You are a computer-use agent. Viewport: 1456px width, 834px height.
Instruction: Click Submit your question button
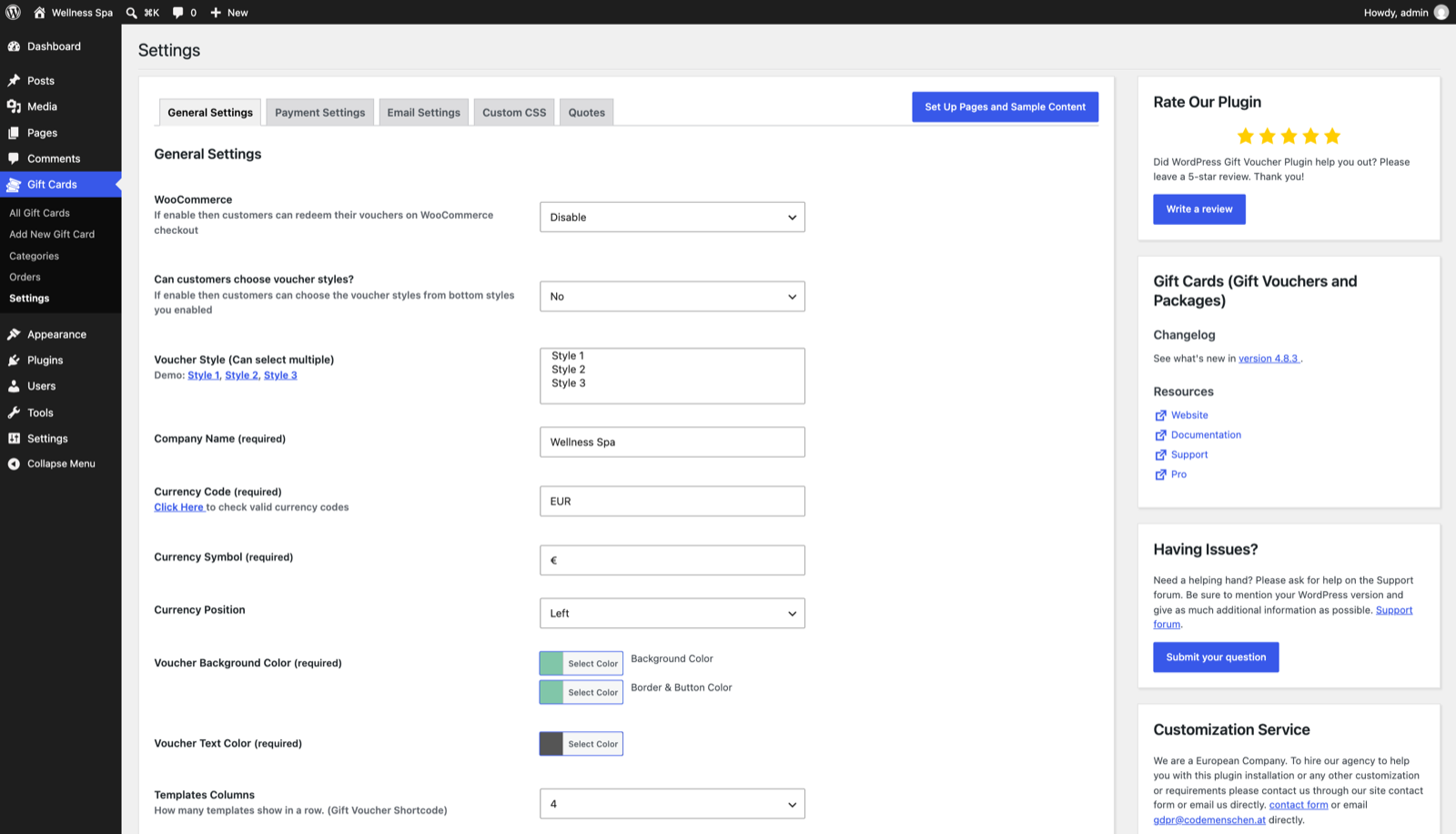point(1216,657)
